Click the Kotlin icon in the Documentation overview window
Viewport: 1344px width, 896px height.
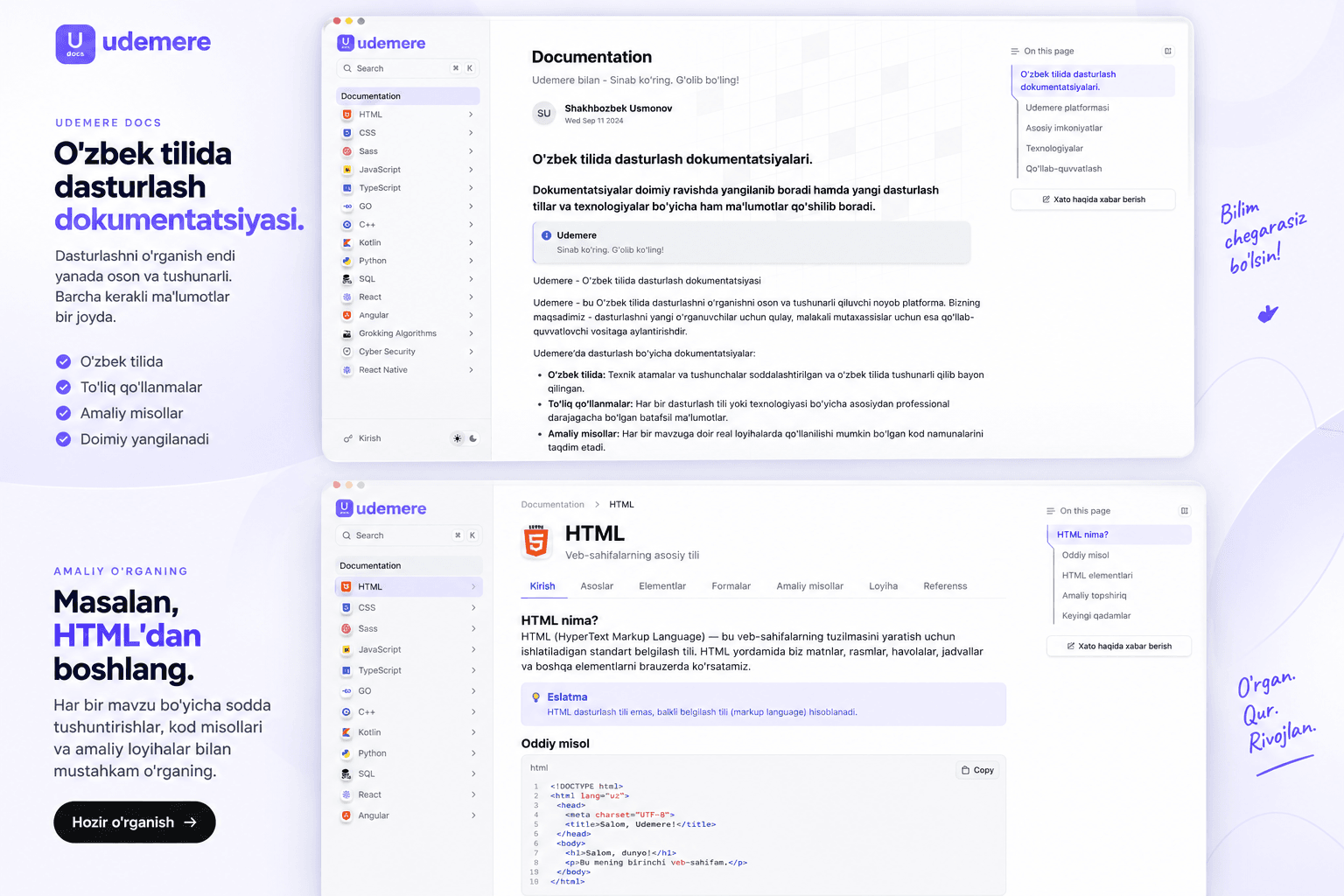pos(347,242)
